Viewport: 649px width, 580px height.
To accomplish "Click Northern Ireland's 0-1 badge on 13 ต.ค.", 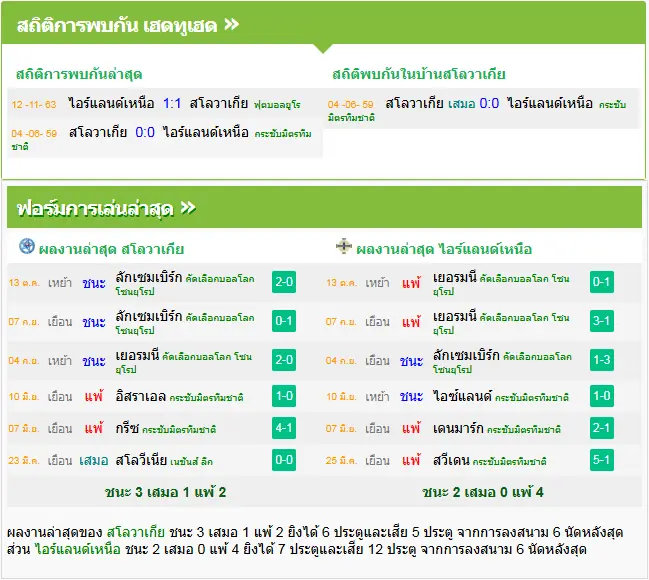I will [601, 282].
